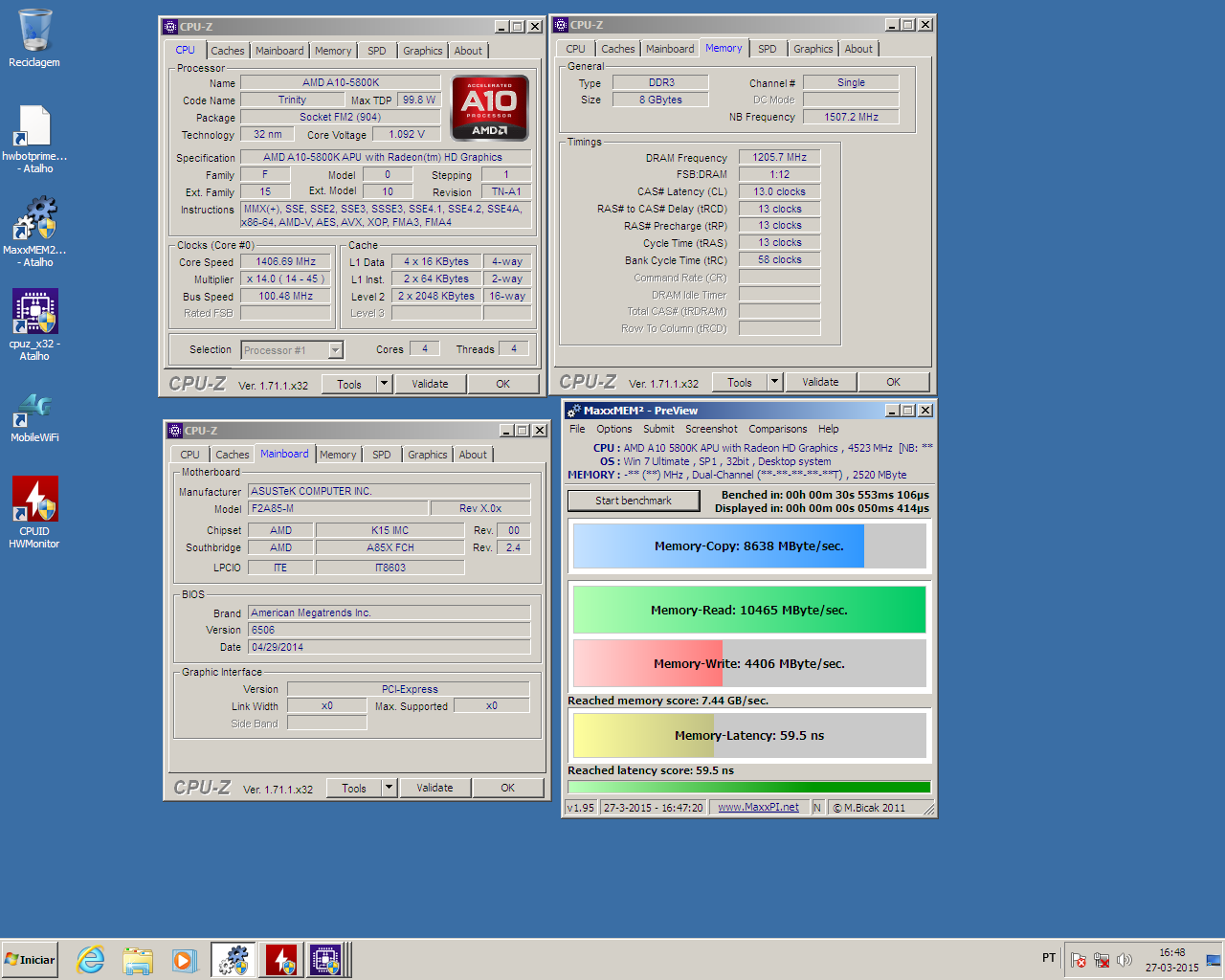Click Tools button in the CPU-Z CPU window
Screen dimensions: 1225x980
point(349,384)
